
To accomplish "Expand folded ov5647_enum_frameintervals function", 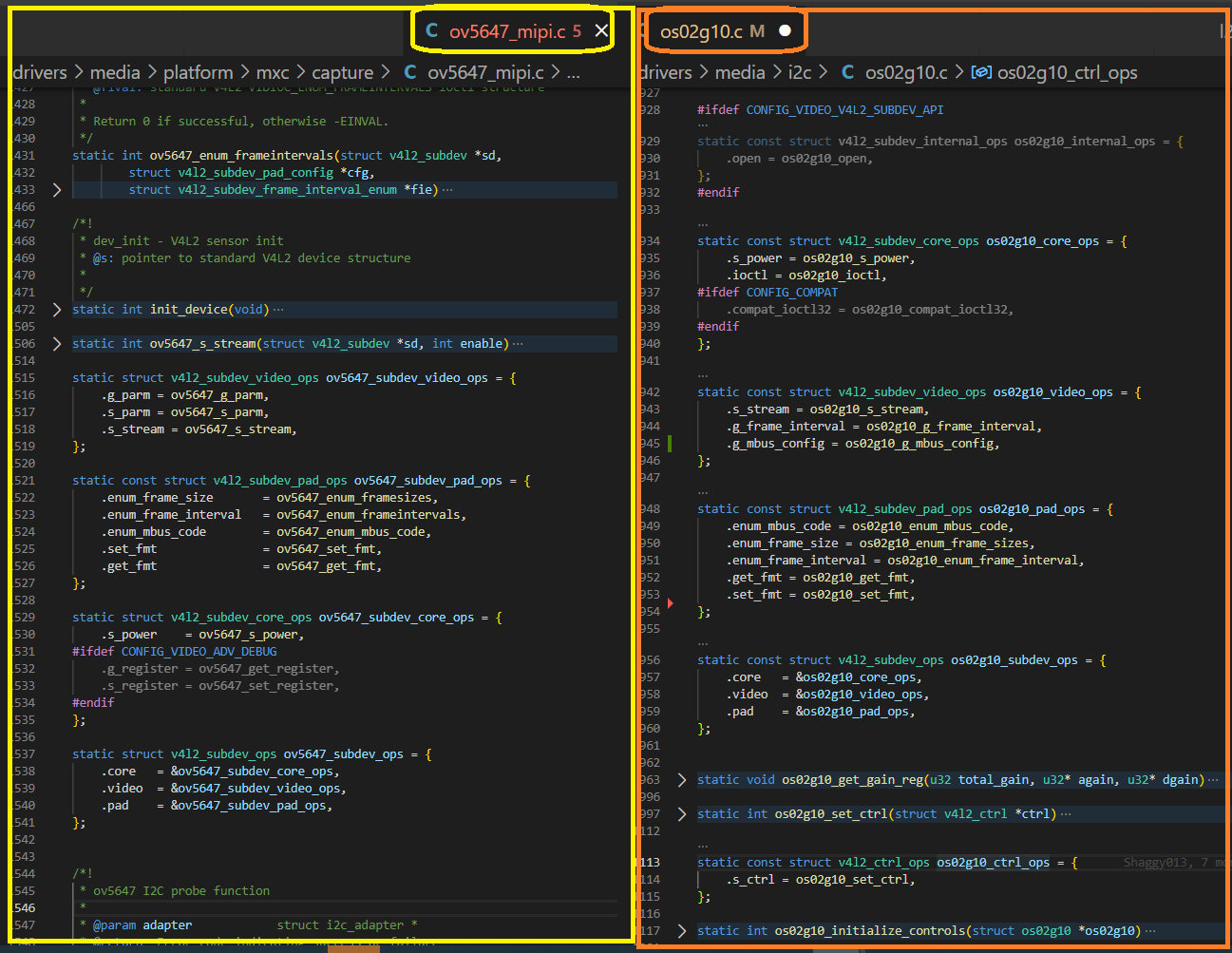I will (x=57, y=190).
